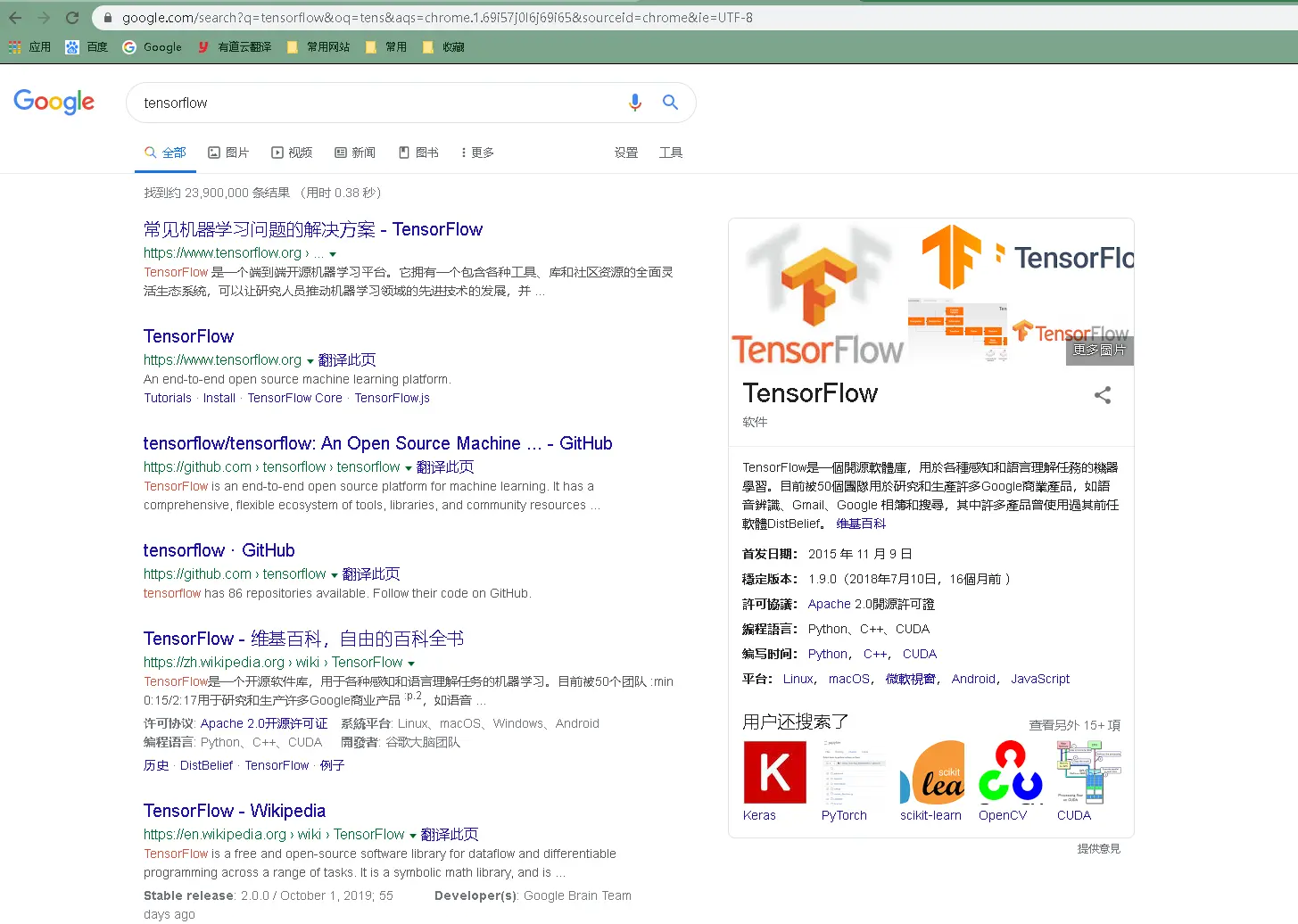Click 更多圖片 on the image strip
Screen dimensions: 1298x924
click(1099, 351)
